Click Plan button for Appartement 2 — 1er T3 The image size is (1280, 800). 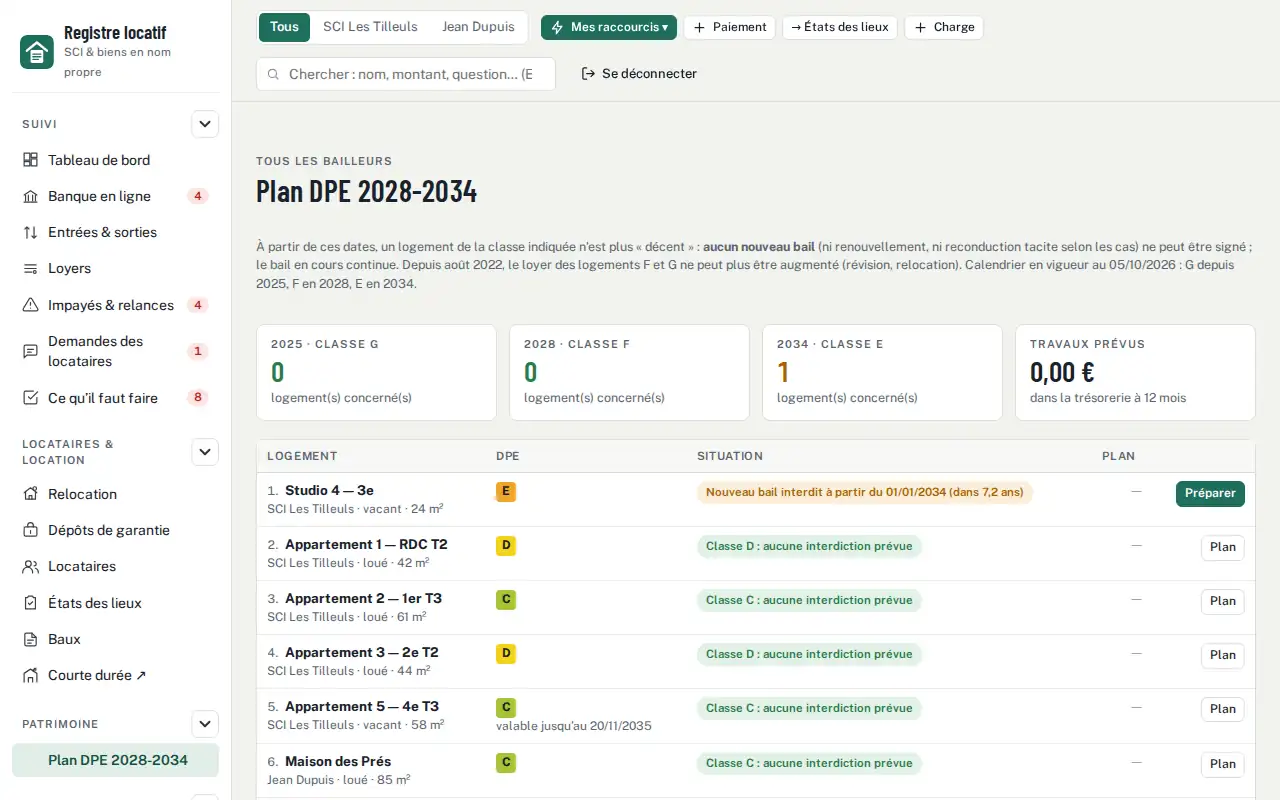click(x=1222, y=601)
